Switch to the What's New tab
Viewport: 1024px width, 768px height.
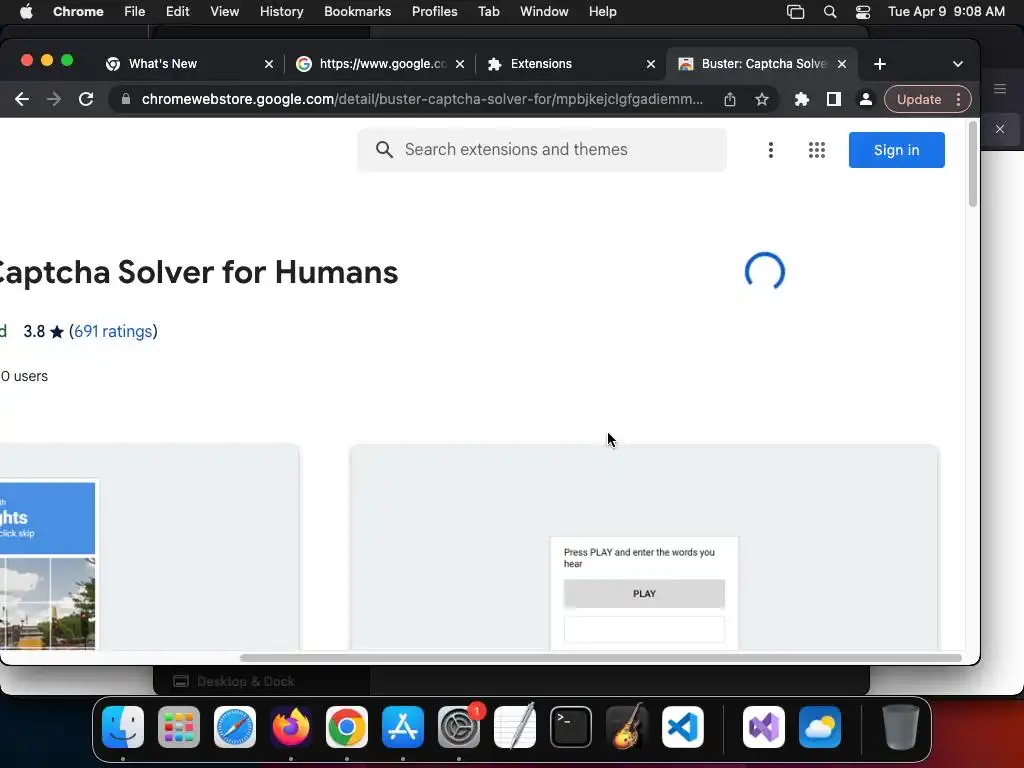point(163,63)
